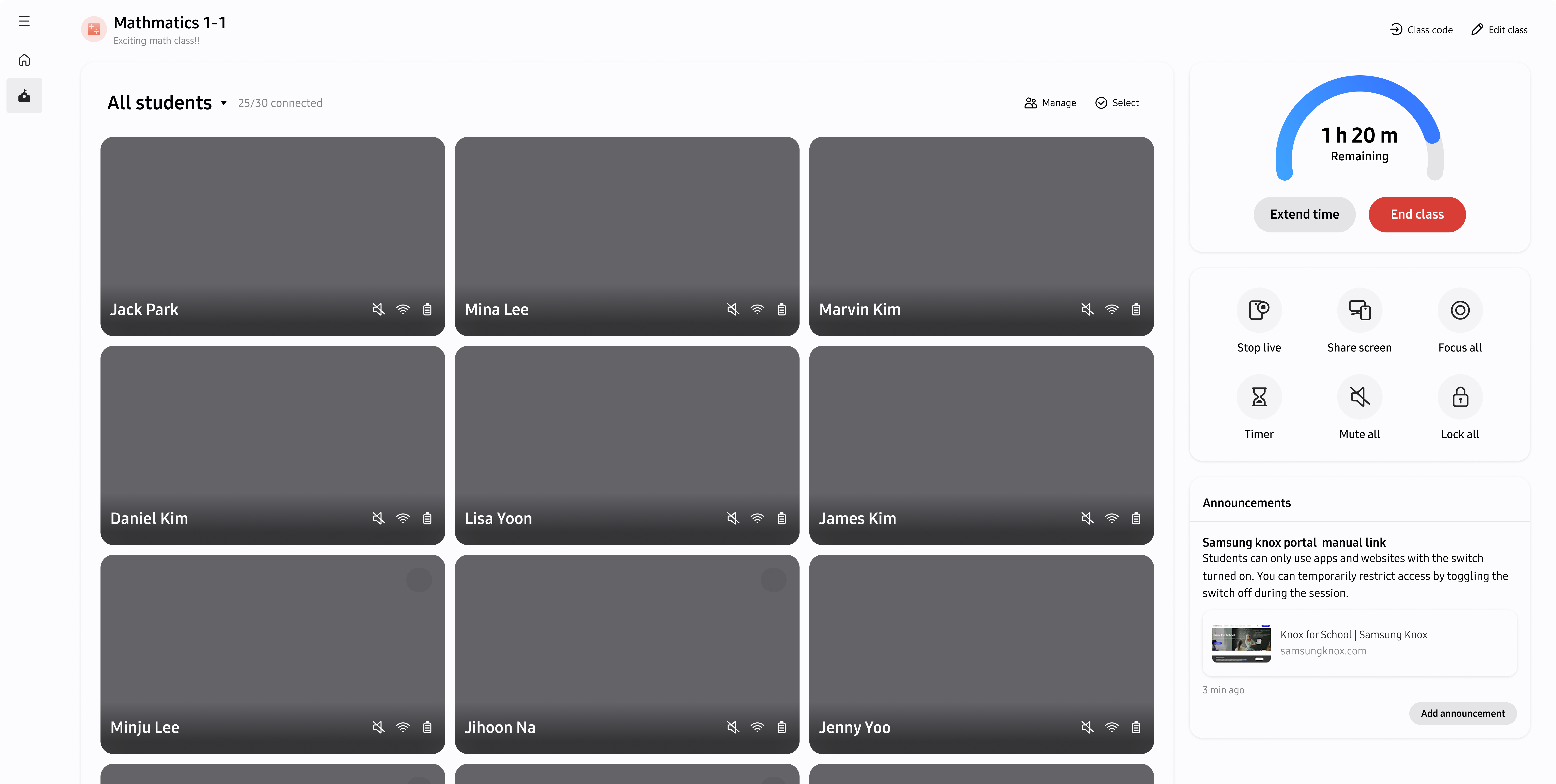Click Lisa Yoon's Wi-Fi status icon
Viewport: 1556px width, 784px height.
758,518
